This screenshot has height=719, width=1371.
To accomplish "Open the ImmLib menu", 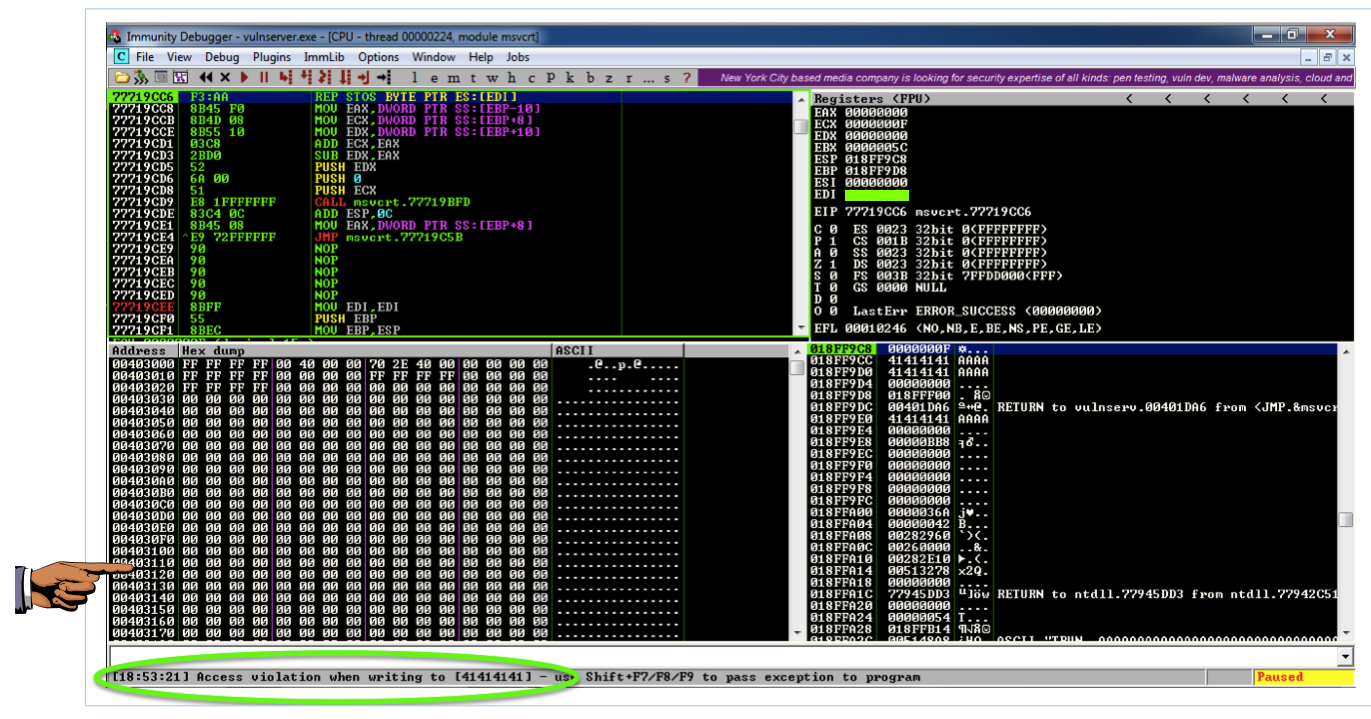I will pyautogui.click(x=324, y=57).
